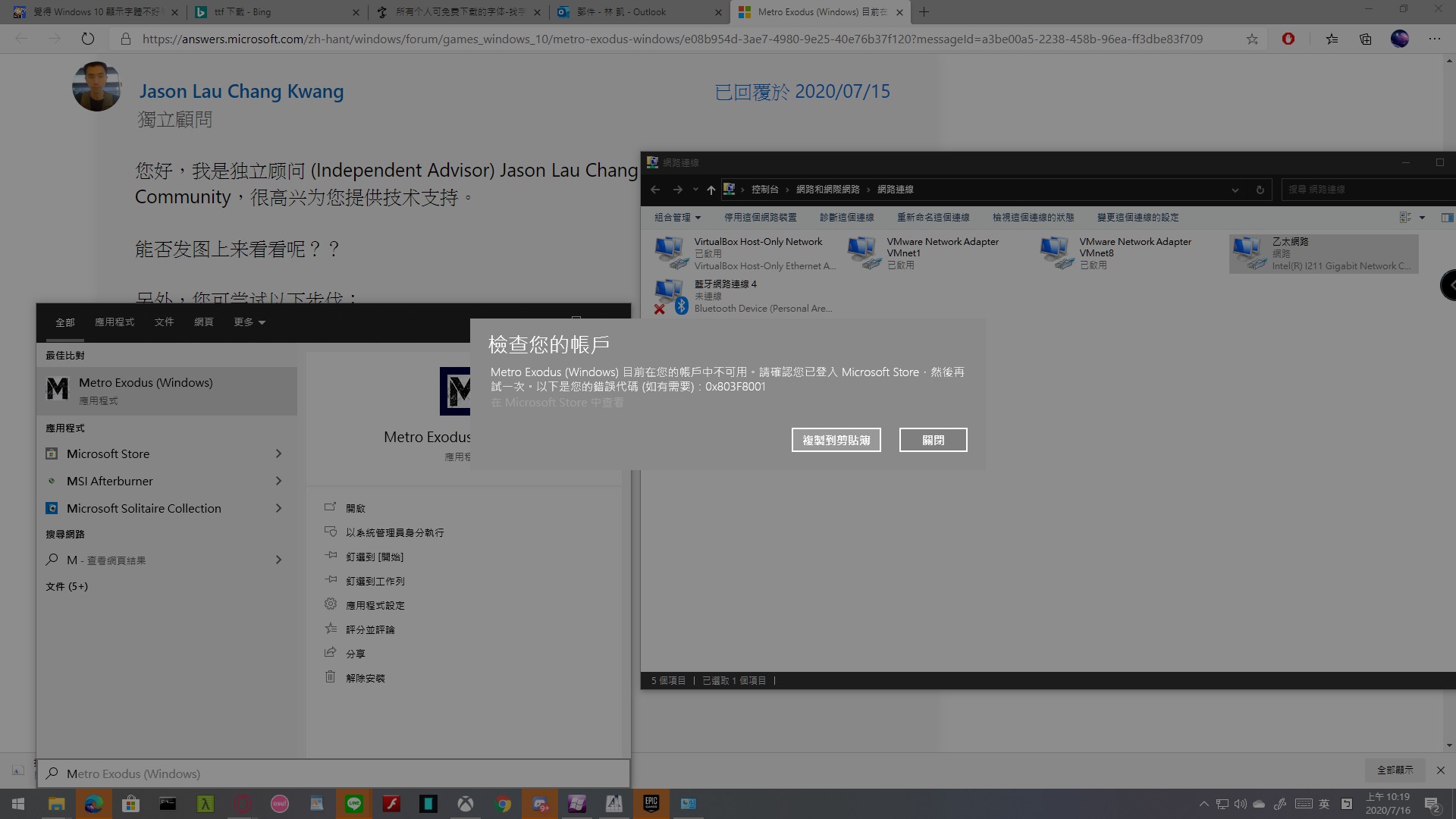Choose 以系統管理員身分執行
1456x819 pixels.
coord(394,532)
